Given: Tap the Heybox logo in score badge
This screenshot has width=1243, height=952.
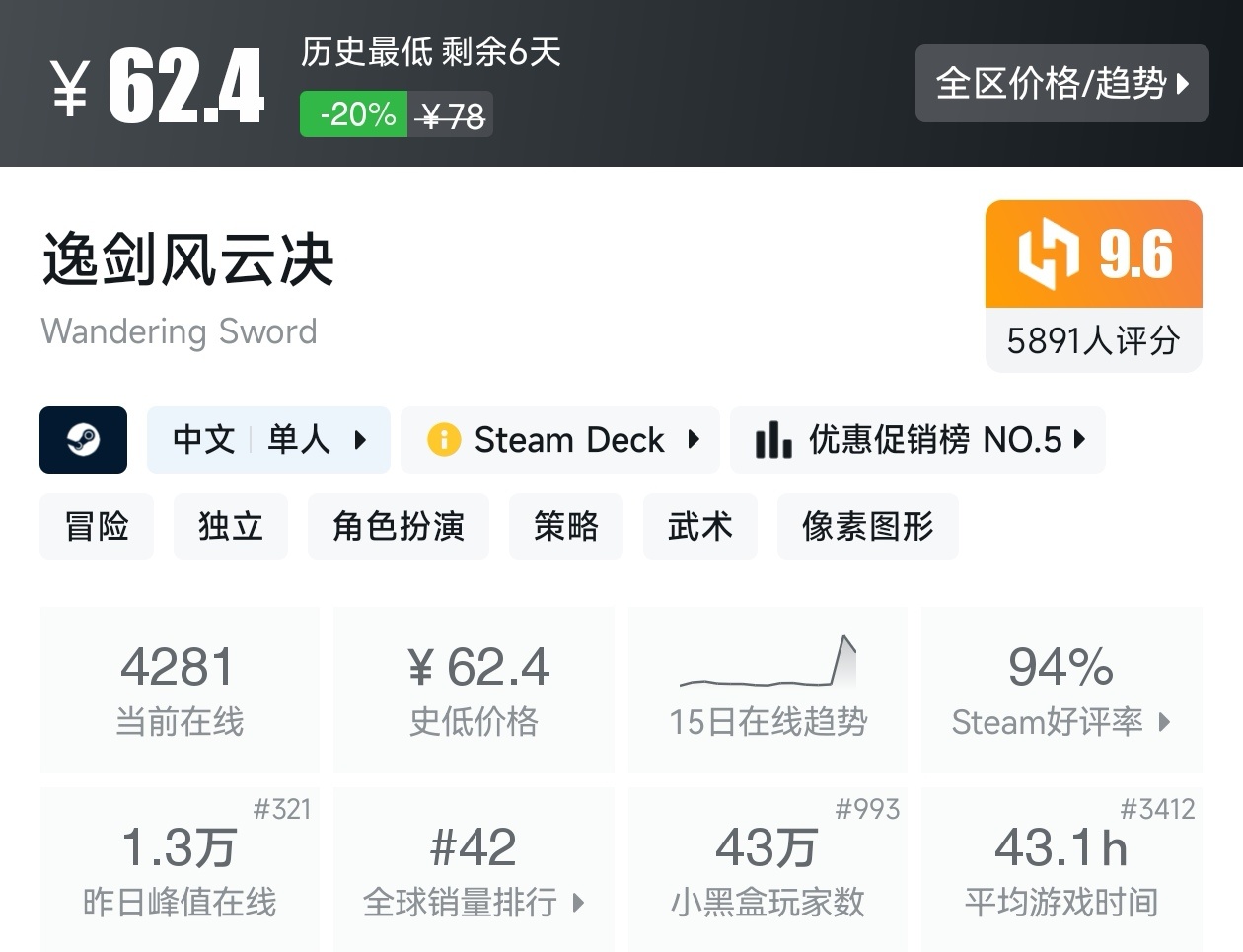Looking at the screenshot, I should tap(1049, 255).
